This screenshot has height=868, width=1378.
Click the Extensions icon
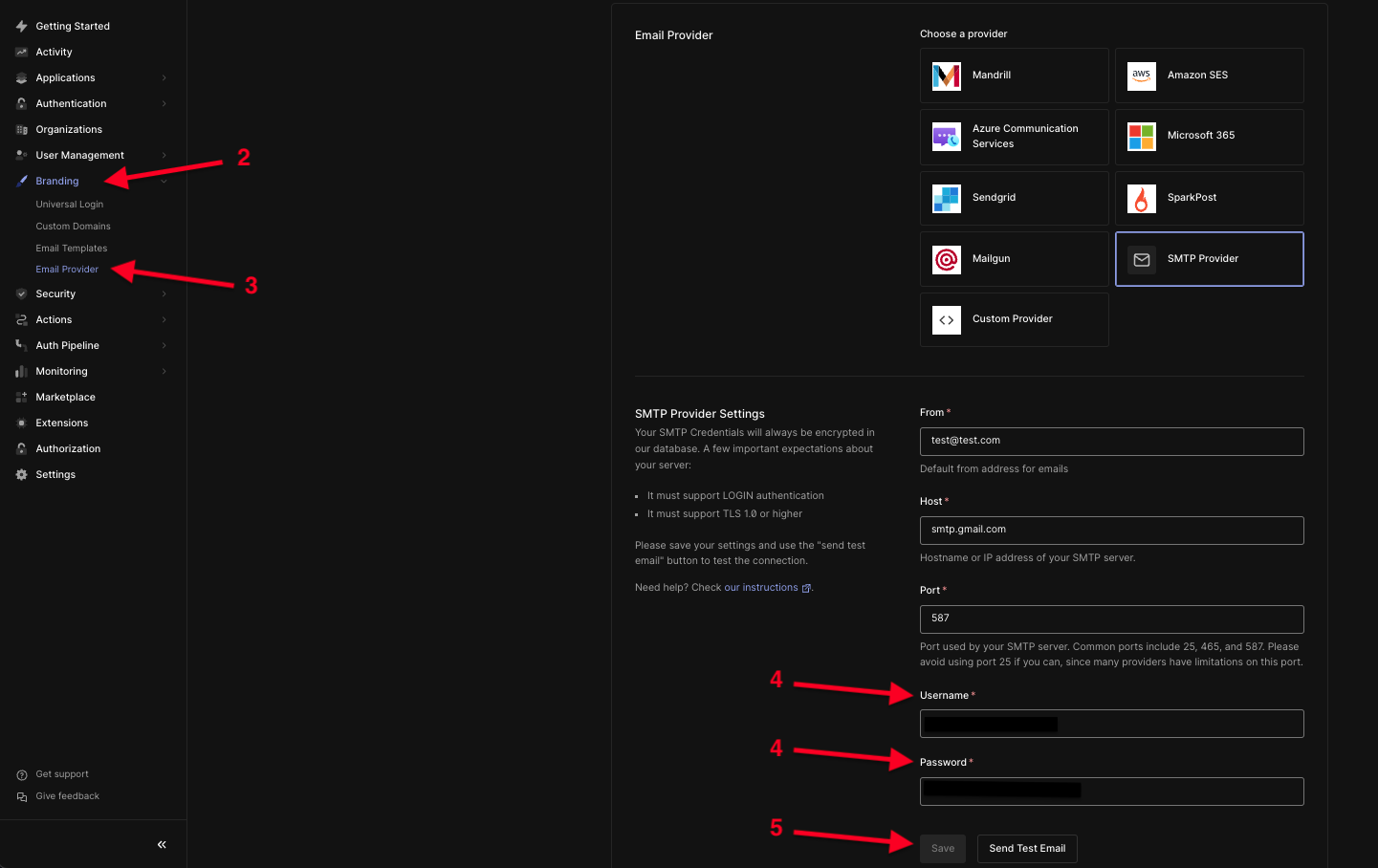coord(21,423)
